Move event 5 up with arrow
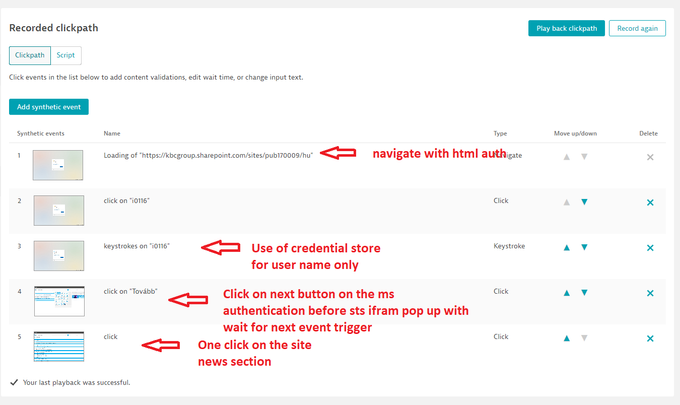Image resolution: width=680 pixels, height=405 pixels. (x=567, y=338)
